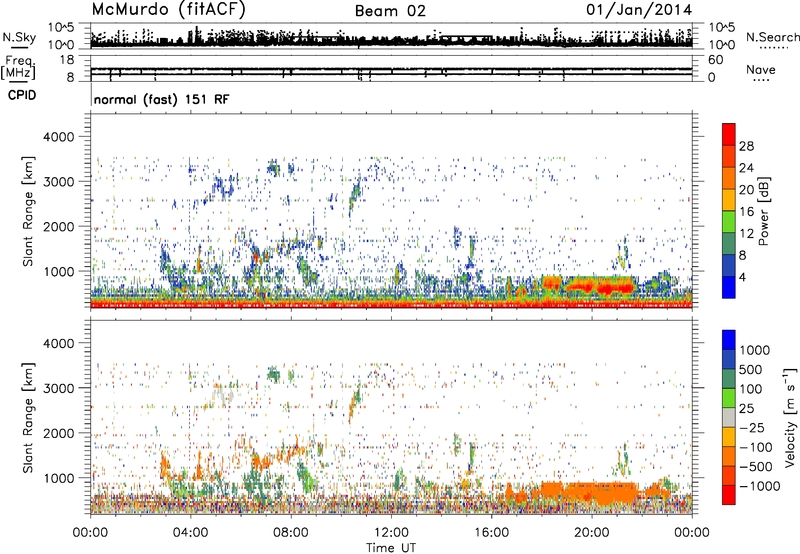Viewport: 800px width, 554px height.
Task: Click the "N.Sky" legend label
Action: click(x=19, y=37)
